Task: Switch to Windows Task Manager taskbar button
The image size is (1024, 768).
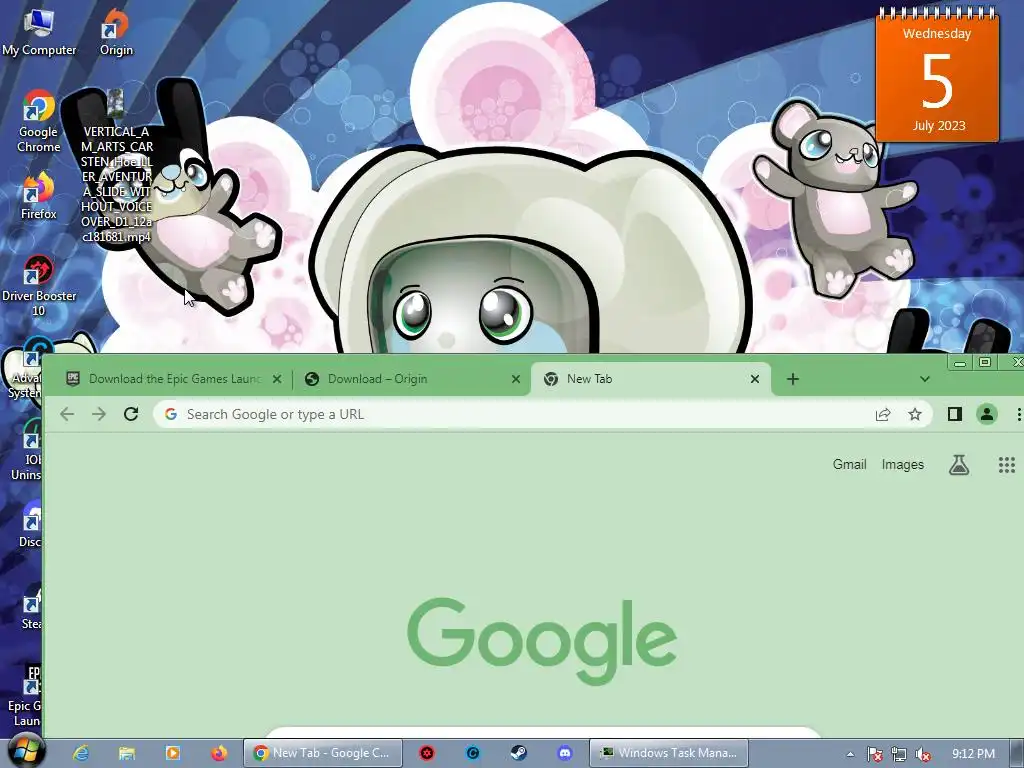Action: click(669, 753)
